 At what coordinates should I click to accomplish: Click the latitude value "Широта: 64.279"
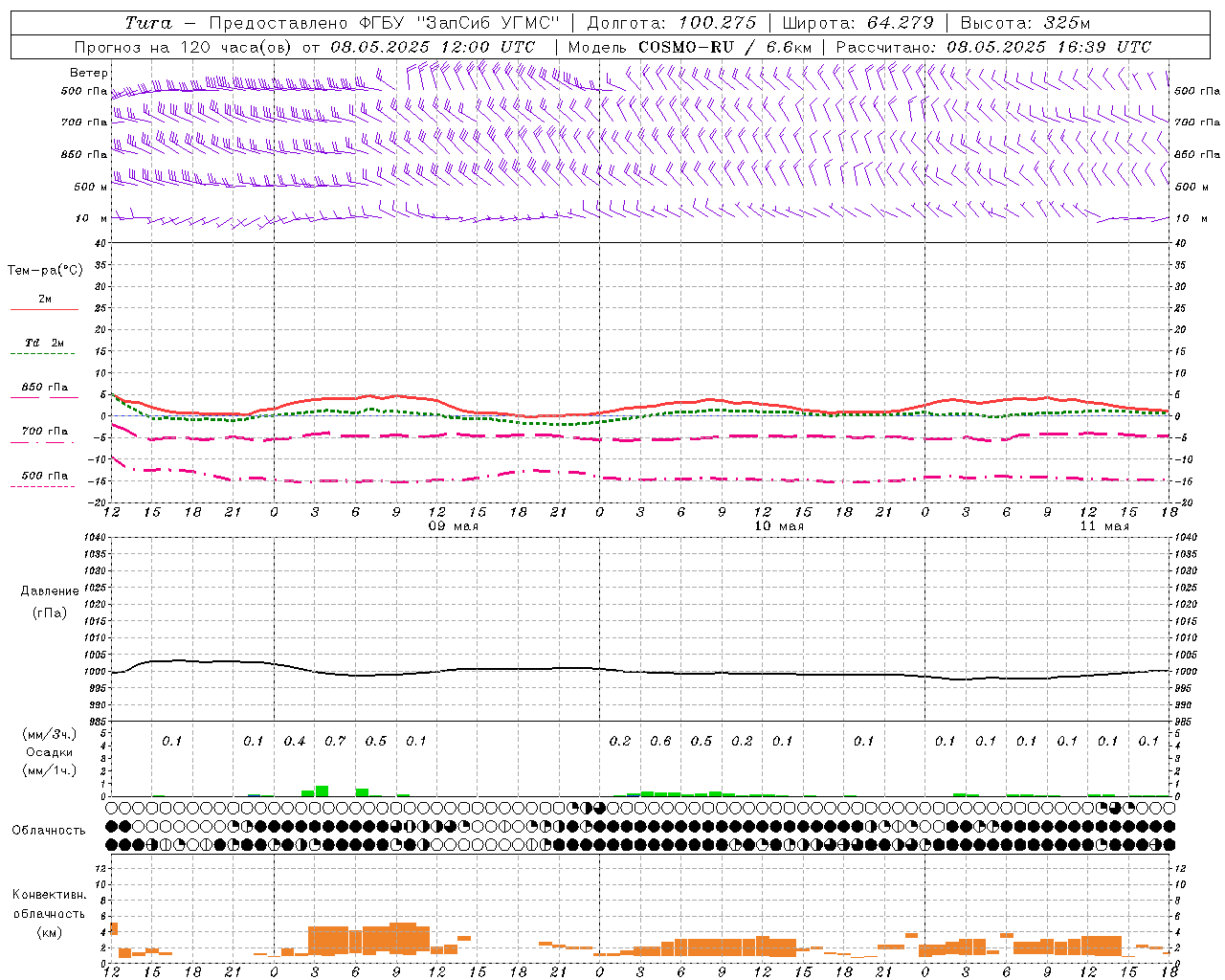pyautogui.click(x=857, y=23)
